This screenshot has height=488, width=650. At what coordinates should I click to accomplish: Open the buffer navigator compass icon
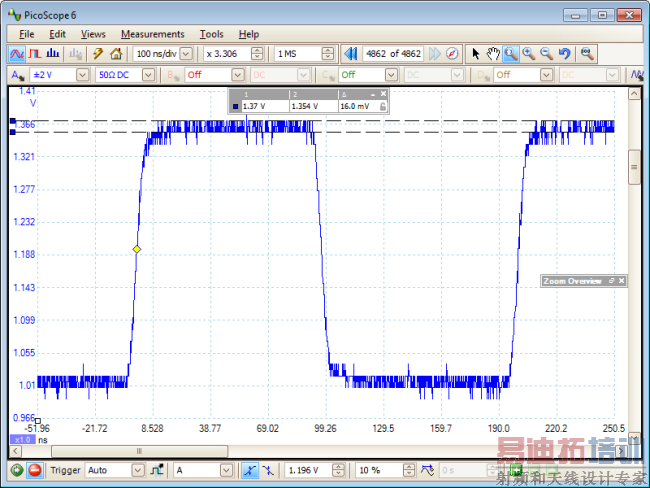(452, 53)
